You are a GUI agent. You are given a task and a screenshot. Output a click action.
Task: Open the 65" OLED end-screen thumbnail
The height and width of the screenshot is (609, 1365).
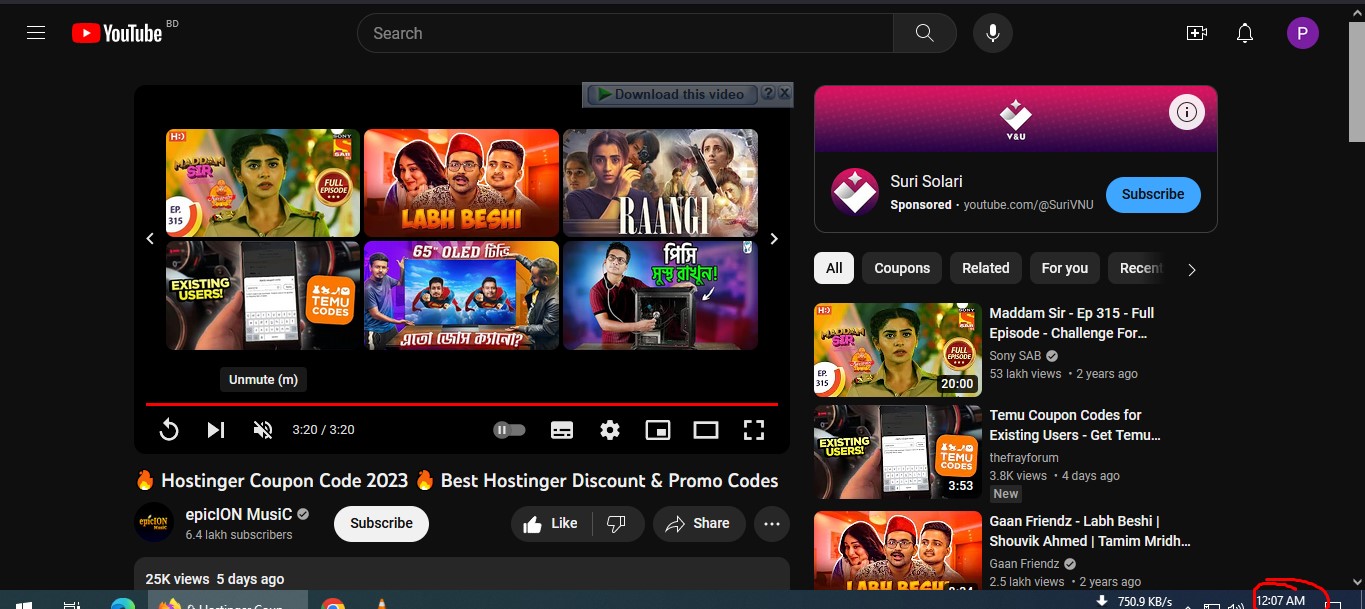pos(461,295)
